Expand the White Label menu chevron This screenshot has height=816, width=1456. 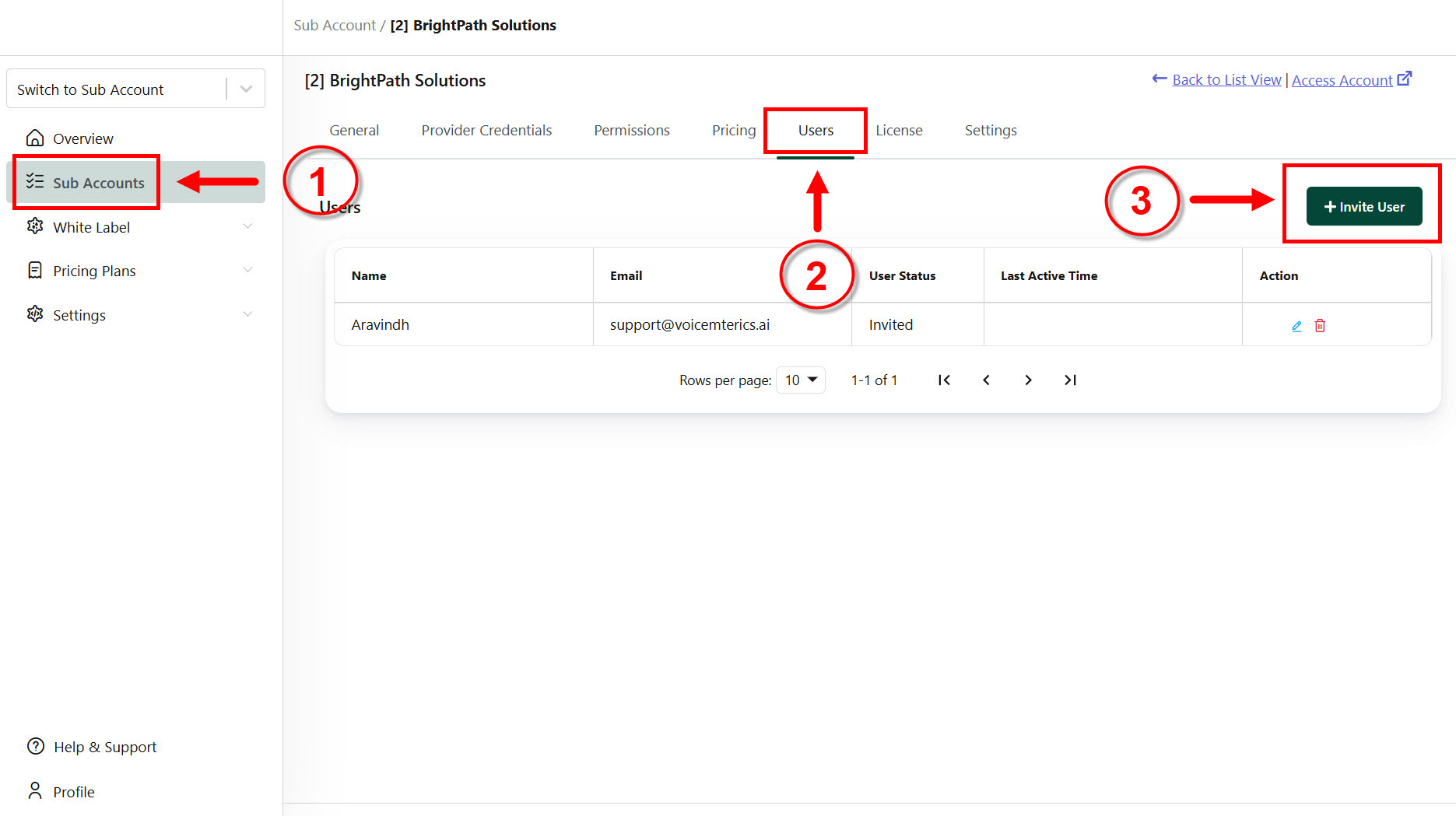pos(247,226)
